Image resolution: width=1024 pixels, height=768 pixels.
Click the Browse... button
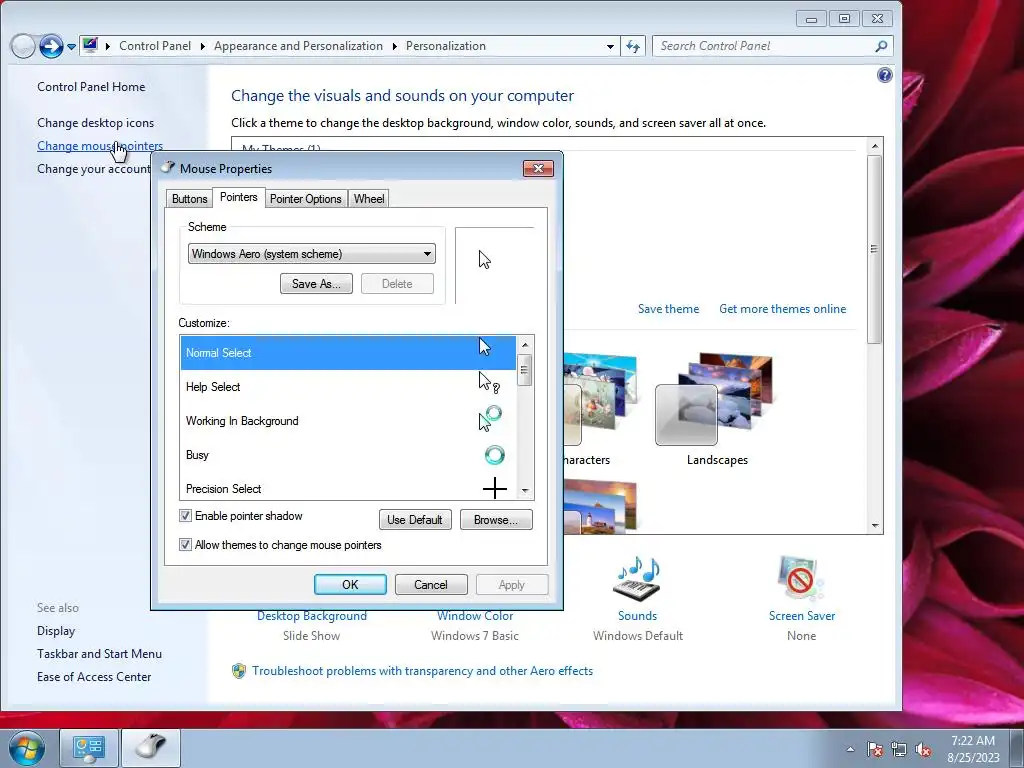tap(496, 520)
